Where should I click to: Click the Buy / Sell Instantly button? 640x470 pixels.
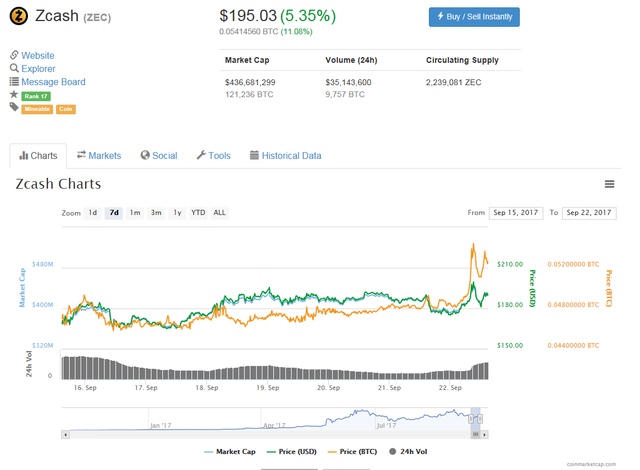tap(474, 17)
